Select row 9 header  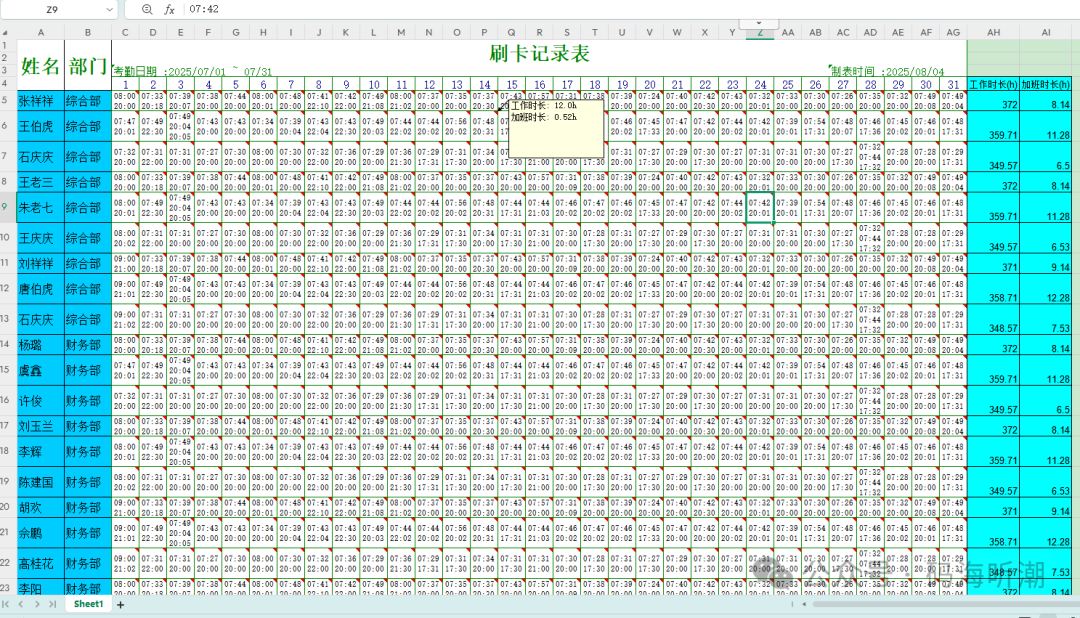point(6,207)
